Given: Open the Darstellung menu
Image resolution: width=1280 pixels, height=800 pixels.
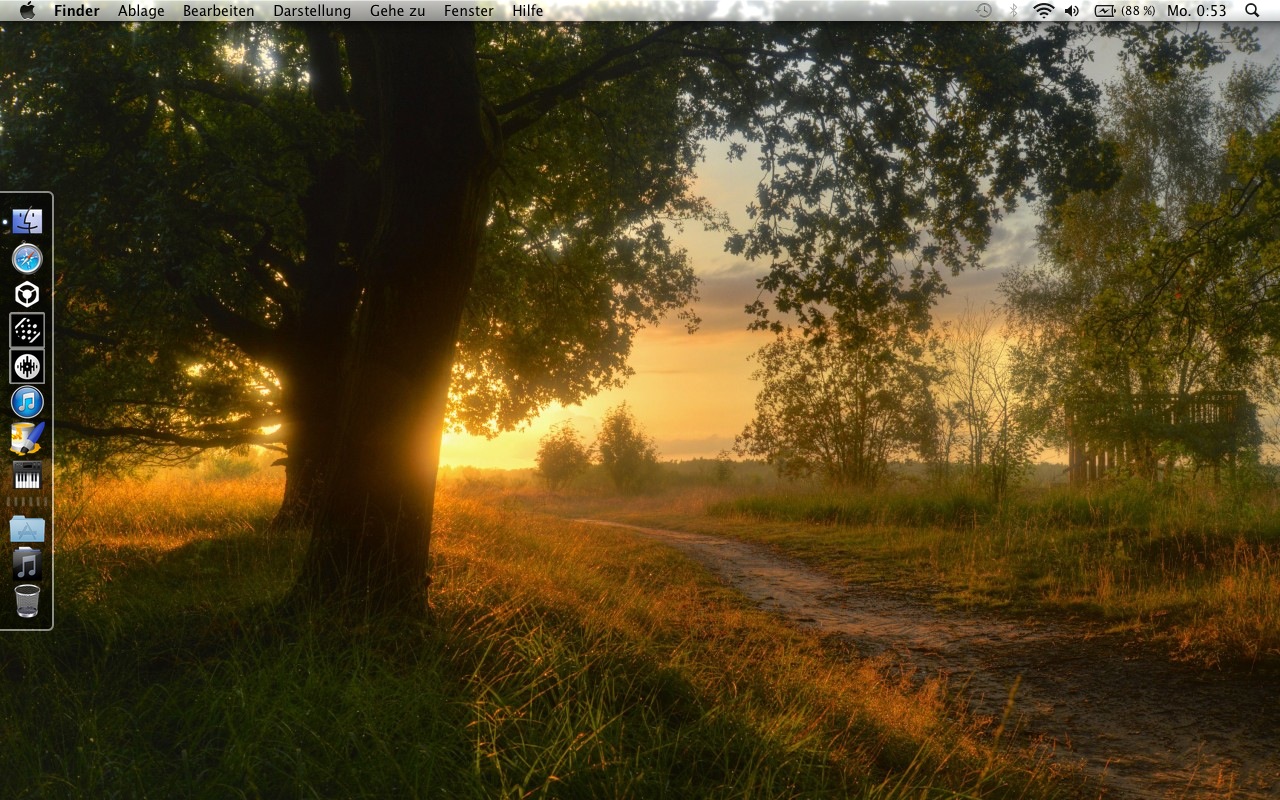Looking at the screenshot, I should tap(312, 11).
